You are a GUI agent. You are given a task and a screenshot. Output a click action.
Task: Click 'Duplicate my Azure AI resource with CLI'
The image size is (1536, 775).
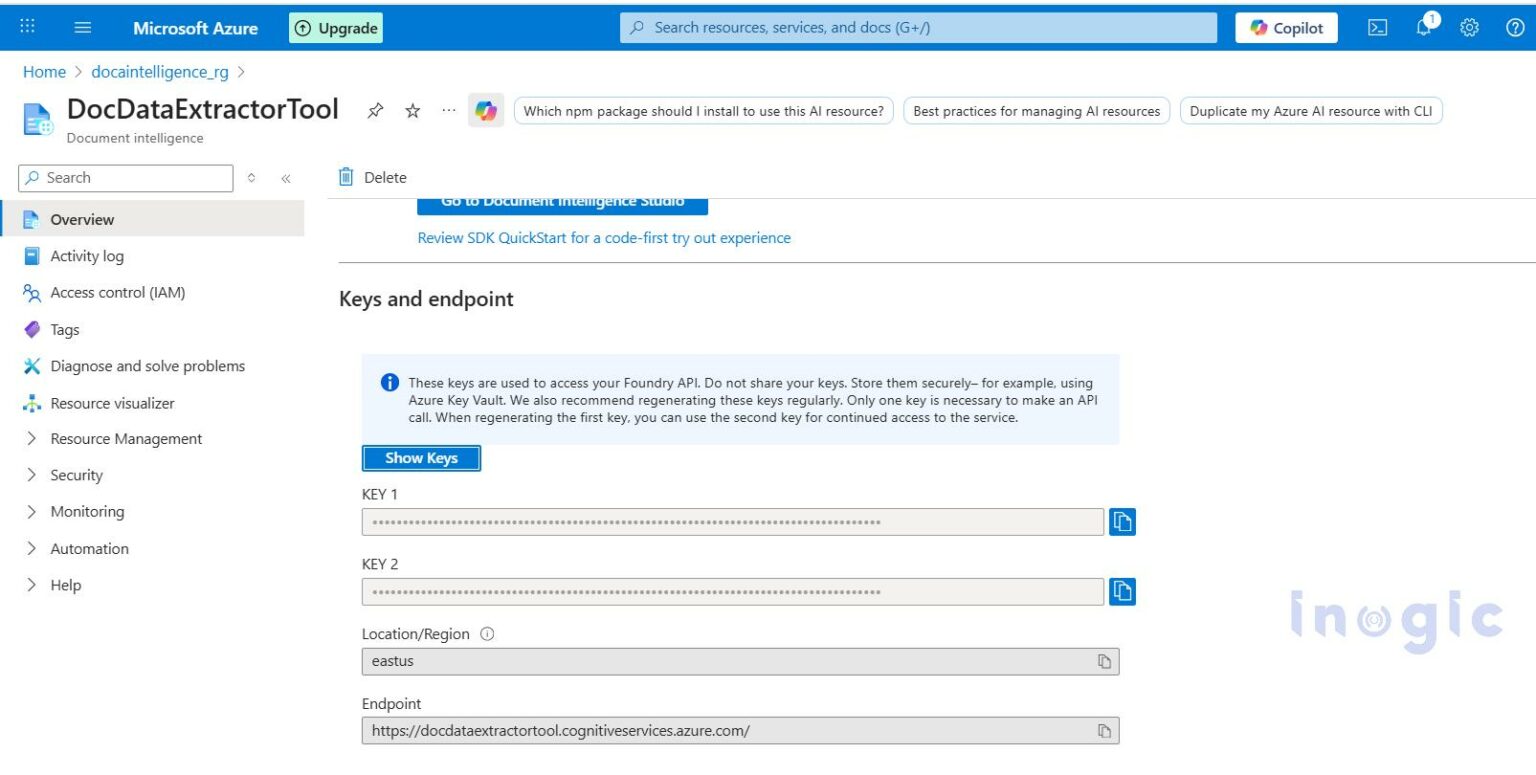(1311, 111)
